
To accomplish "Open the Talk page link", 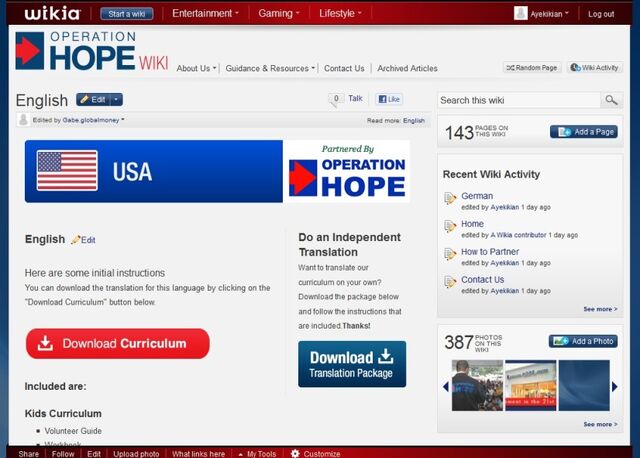I will click(355, 98).
